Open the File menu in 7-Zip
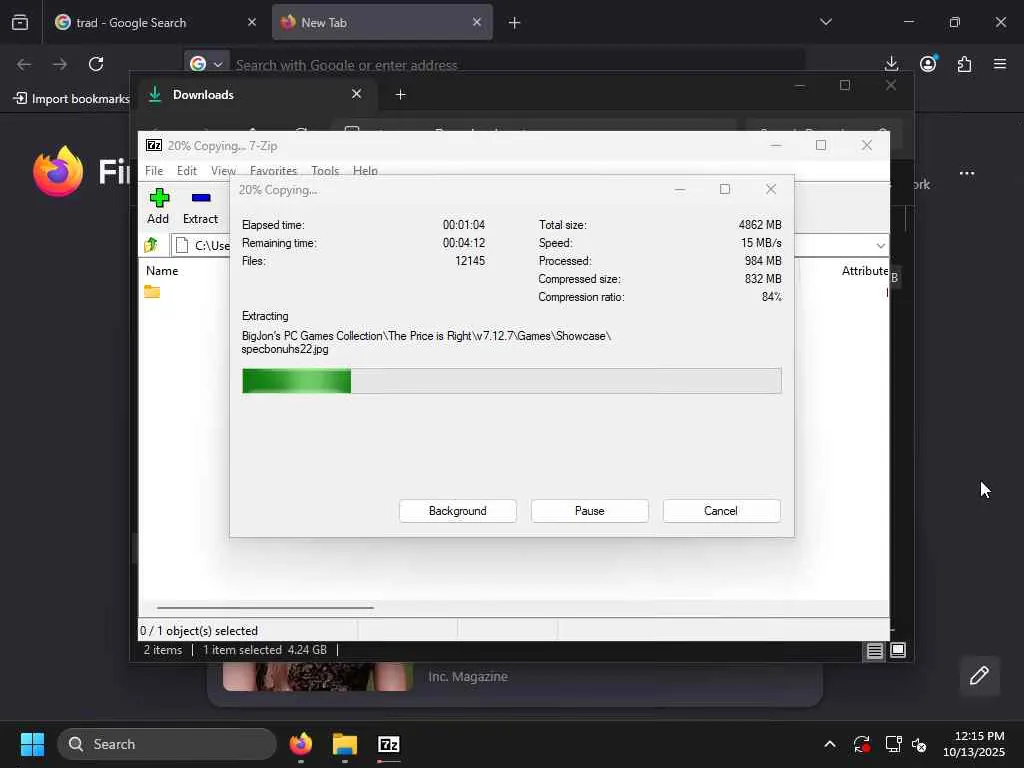The image size is (1024, 768). click(154, 170)
